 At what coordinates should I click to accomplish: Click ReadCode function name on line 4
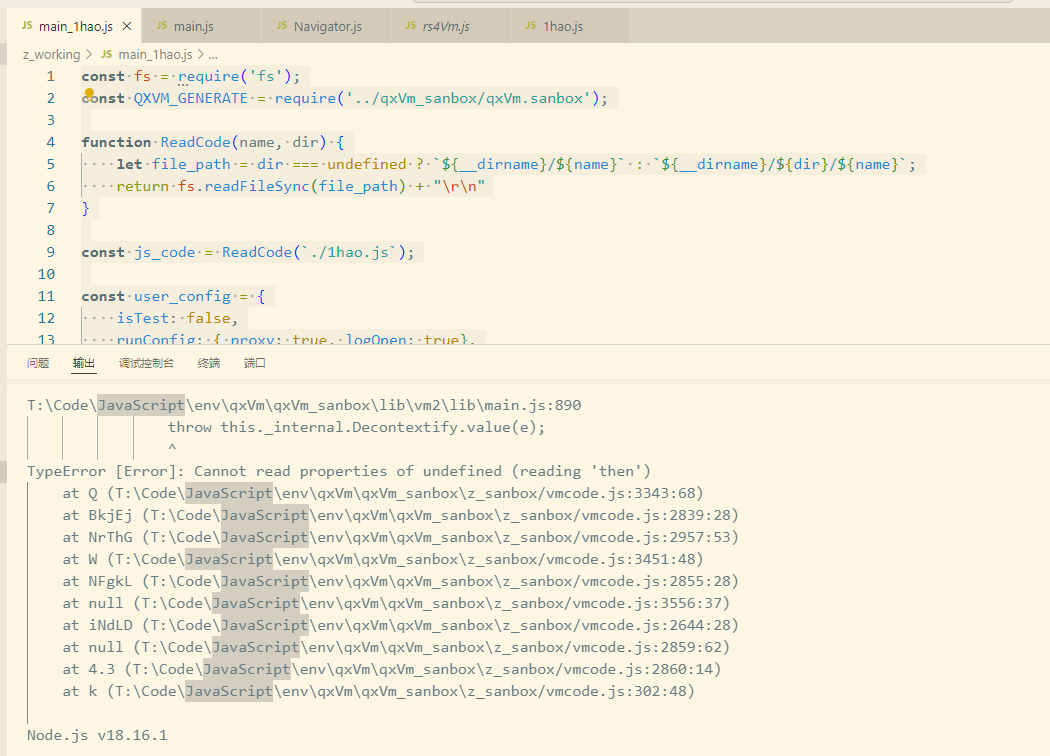tap(196, 142)
